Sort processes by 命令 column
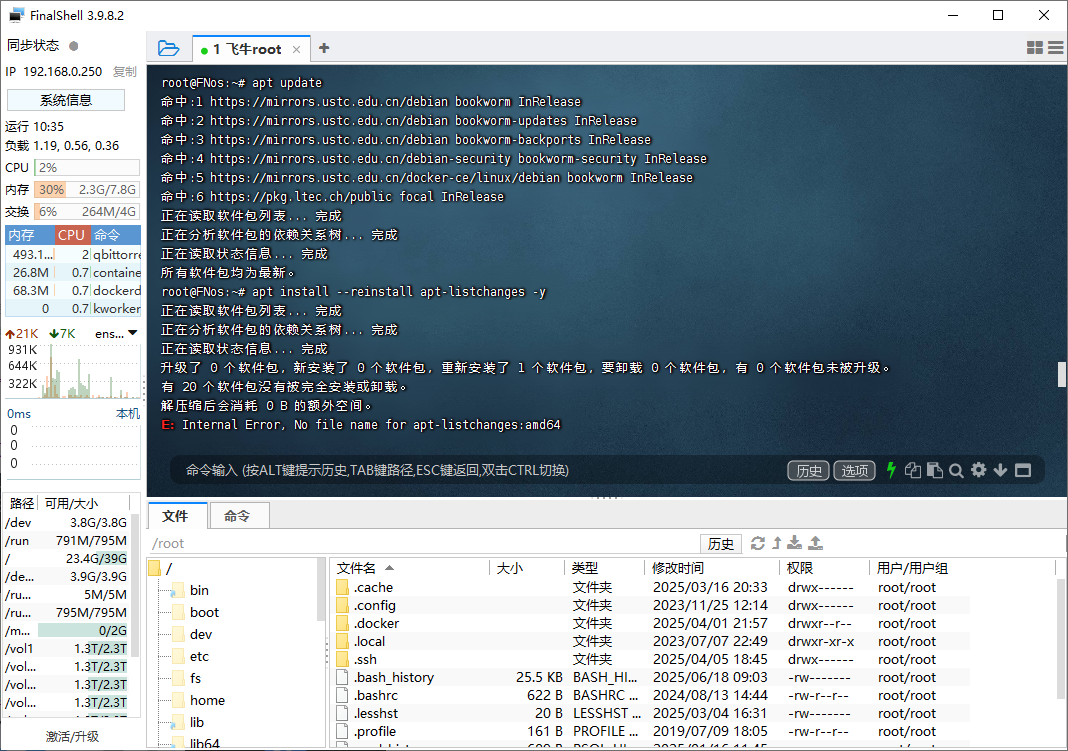Viewport: 1068px width, 751px height. coord(116,235)
